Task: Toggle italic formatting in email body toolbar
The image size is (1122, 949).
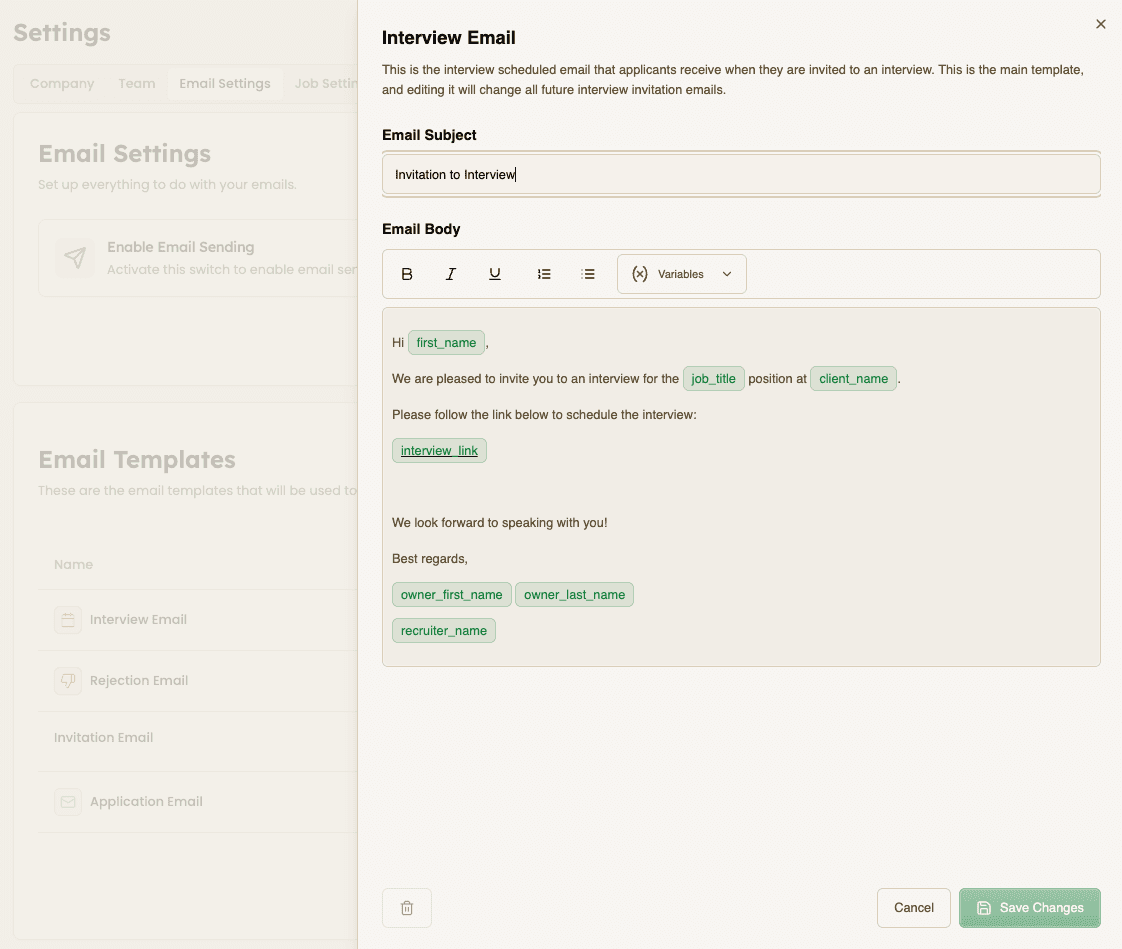Action: coord(450,274)
